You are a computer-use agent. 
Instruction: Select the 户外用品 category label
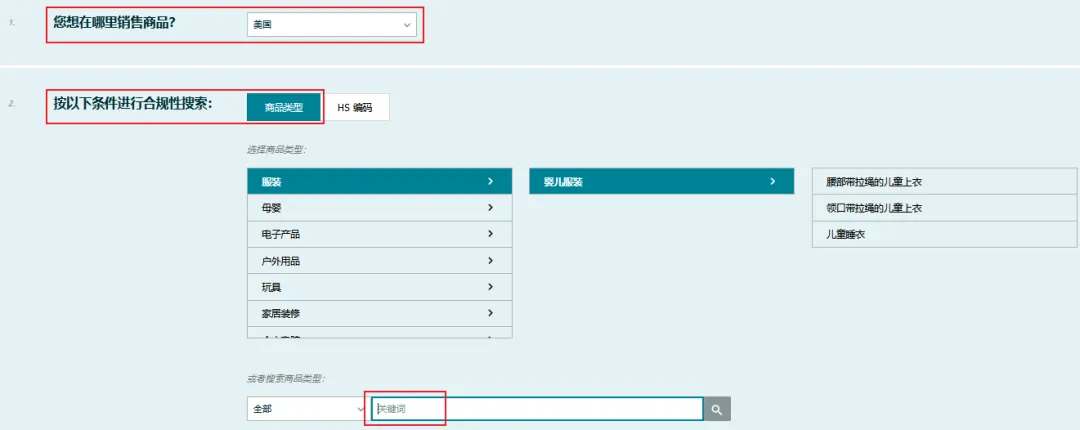[x=281, y=260]
